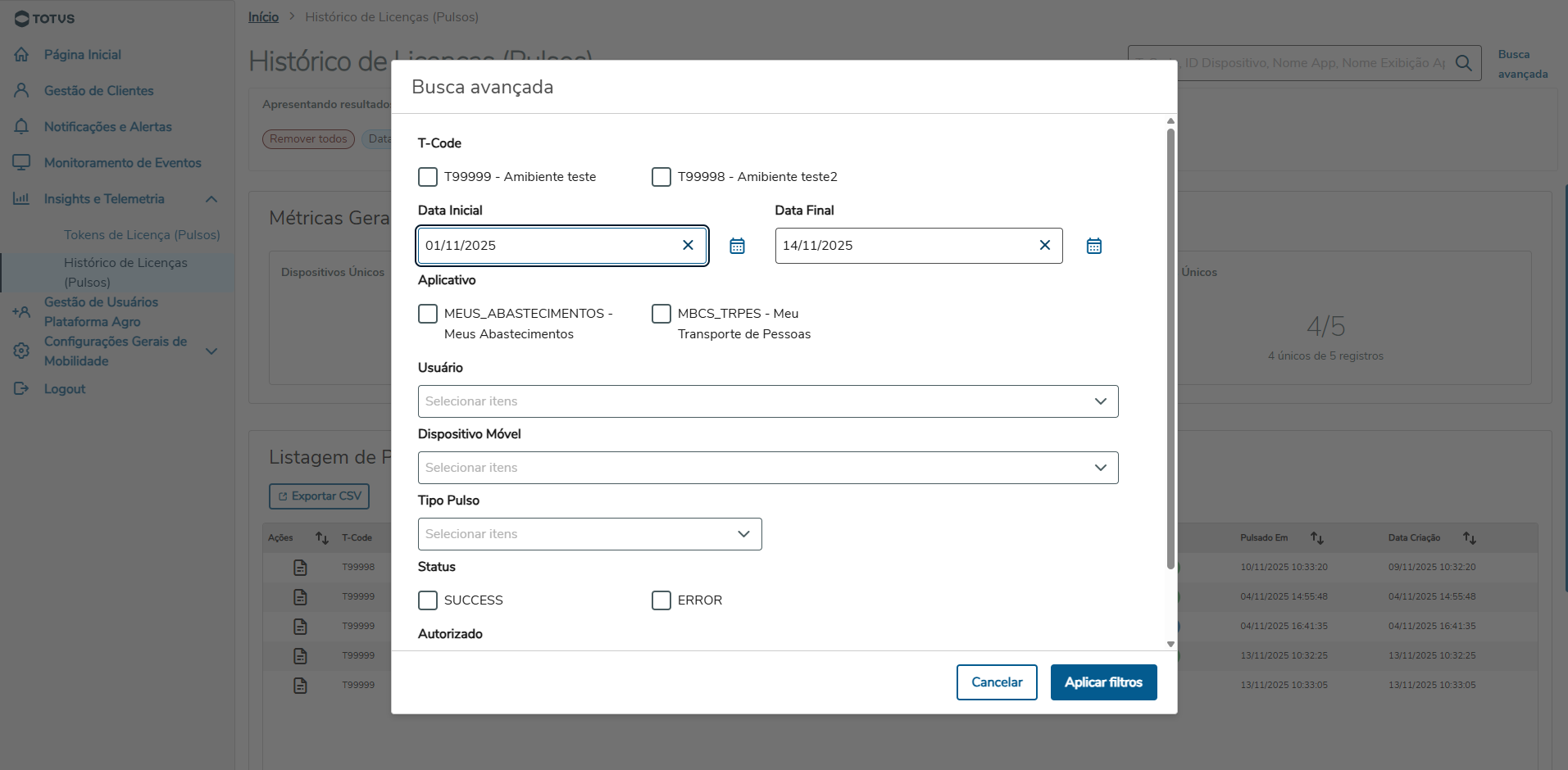Open the Data Inicial calendar picker

tap(737, 246)
